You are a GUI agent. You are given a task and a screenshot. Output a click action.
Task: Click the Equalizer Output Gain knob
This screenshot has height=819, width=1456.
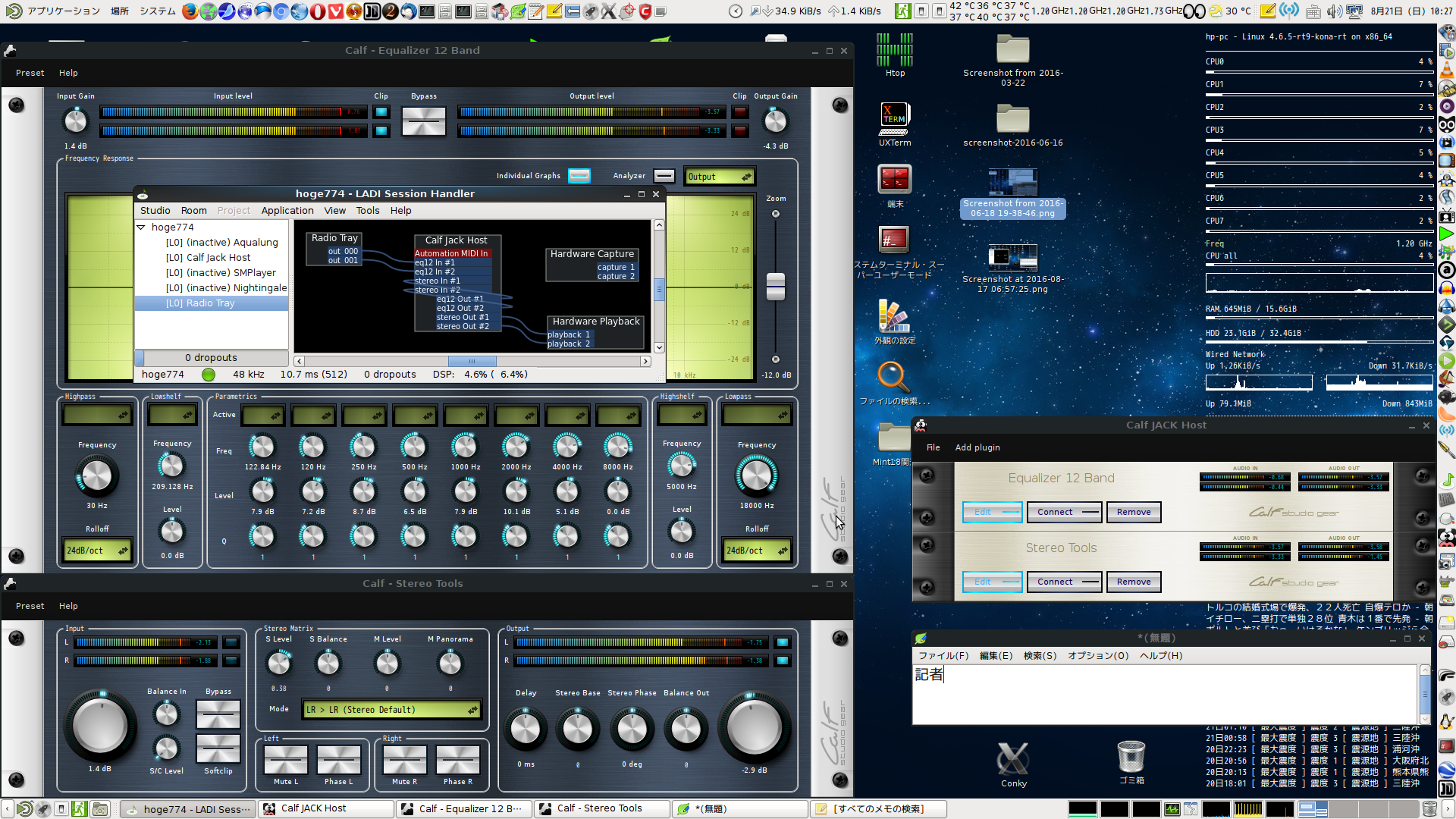775,121
